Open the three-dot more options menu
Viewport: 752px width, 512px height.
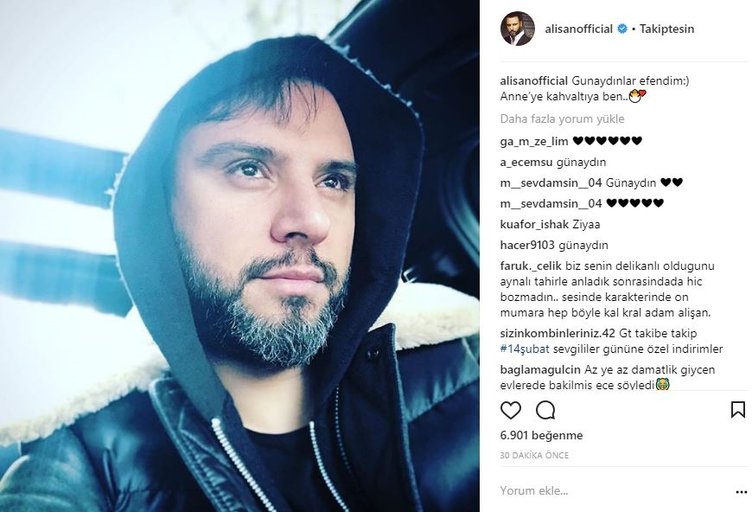click(741, 492)
